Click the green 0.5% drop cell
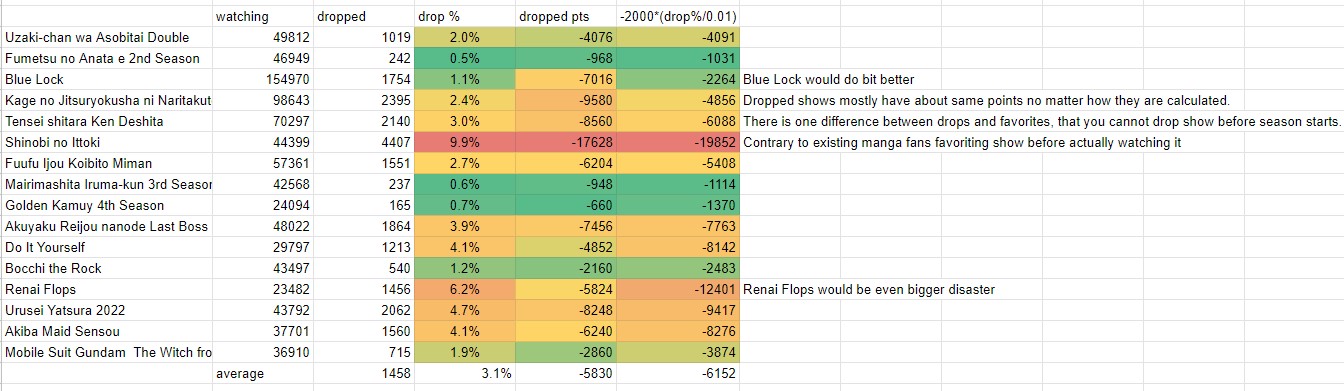This screenshot has width=1344, height=391. [x=464, y=58]
